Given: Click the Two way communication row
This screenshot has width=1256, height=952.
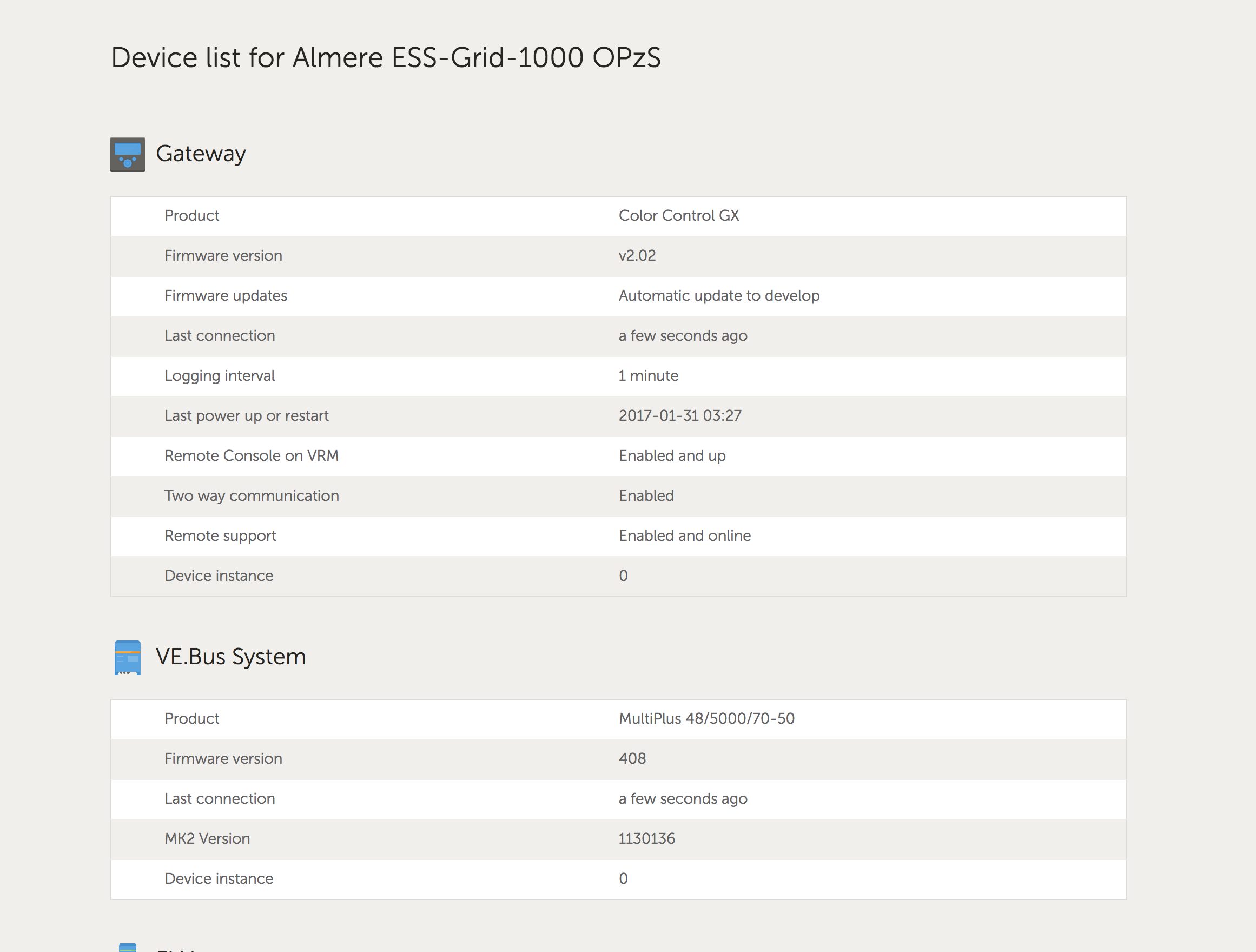Looking at the screenshot, I should [251, 495].
